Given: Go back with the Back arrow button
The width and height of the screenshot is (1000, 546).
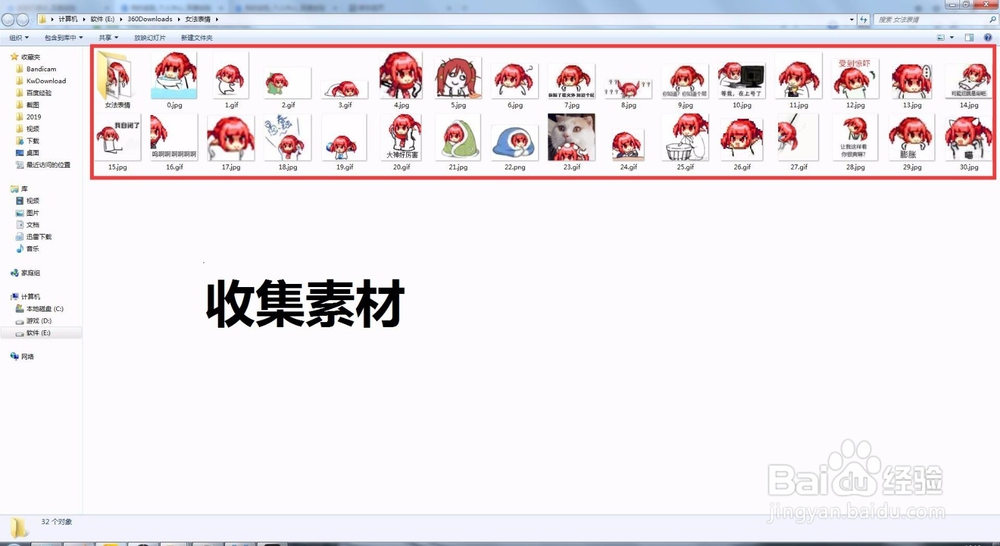Looking at the screenshot, I should coord(8,20).
